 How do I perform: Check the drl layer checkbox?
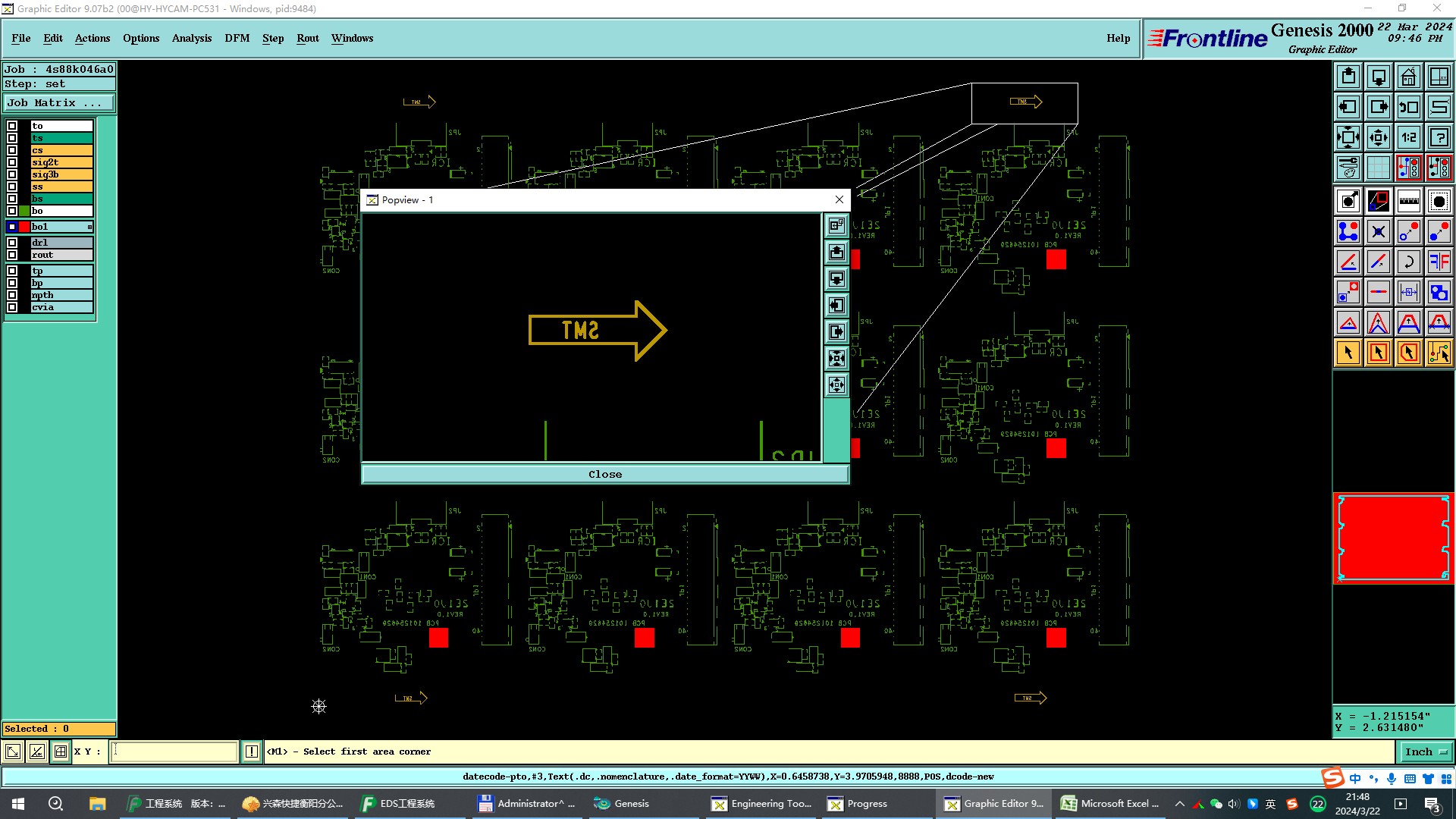click(x=12, y=243)
